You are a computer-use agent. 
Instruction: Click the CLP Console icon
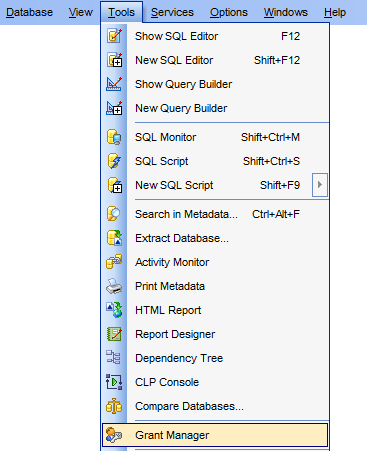pyautogui.click(x=114, y=382)
